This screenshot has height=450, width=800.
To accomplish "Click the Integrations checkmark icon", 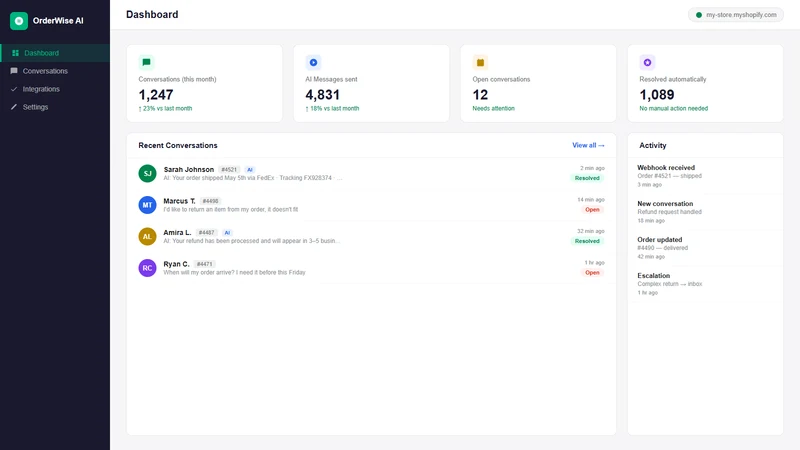I will [x=14, y=89].
